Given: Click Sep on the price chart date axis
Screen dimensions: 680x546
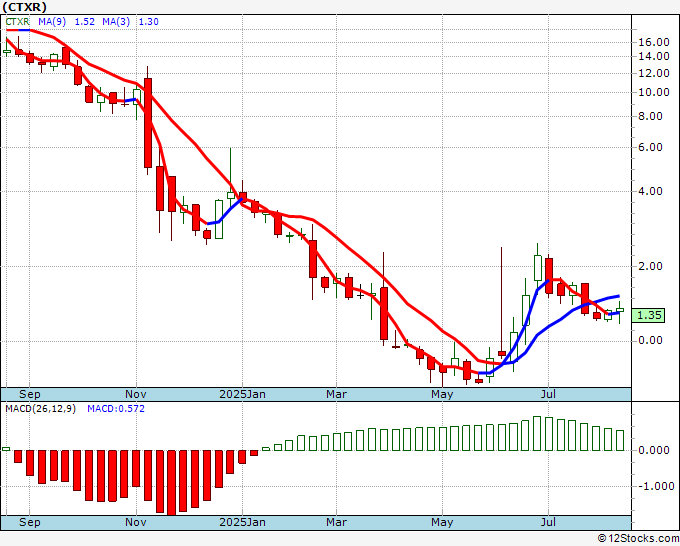Looking at the screenshot, I should point(29,394).
